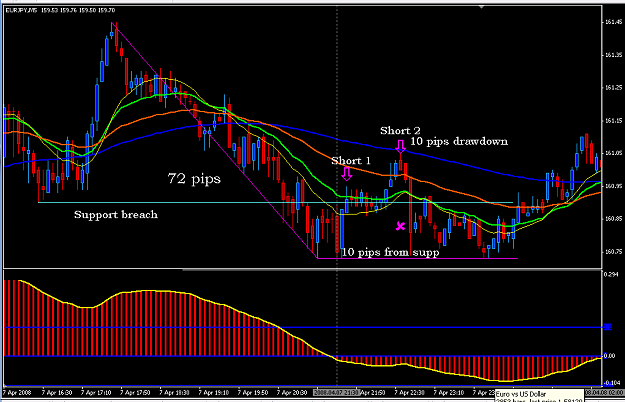Click the 161.15 price axis label
Screen dimensions: 625x402
click(612, 120)
